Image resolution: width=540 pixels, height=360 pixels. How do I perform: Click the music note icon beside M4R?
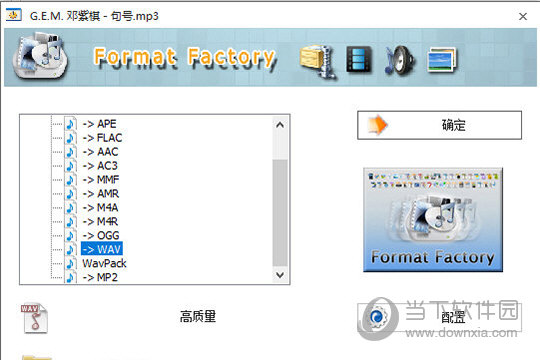click(71, 222)
